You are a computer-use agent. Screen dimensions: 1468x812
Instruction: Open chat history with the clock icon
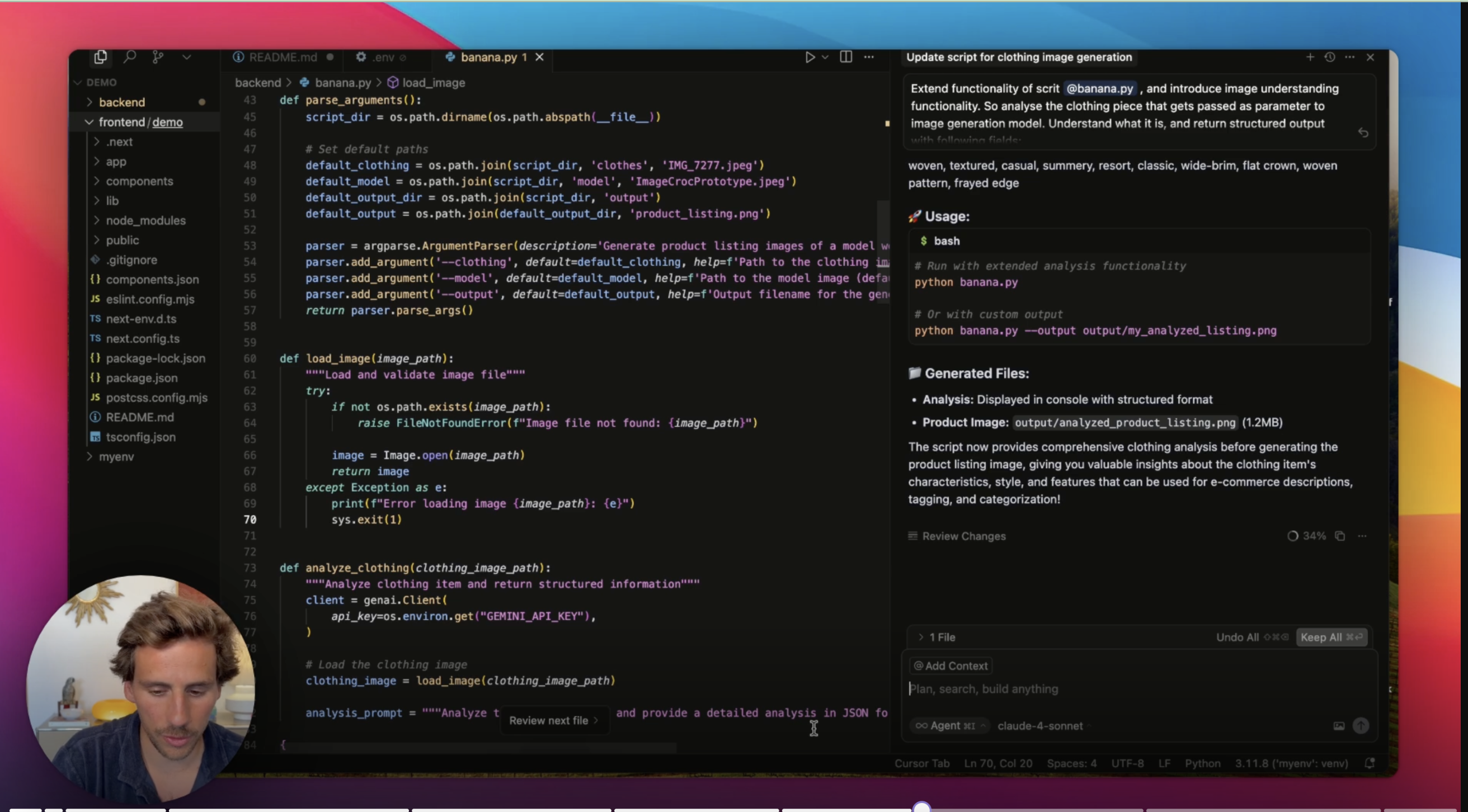(x=1330, y=57)
